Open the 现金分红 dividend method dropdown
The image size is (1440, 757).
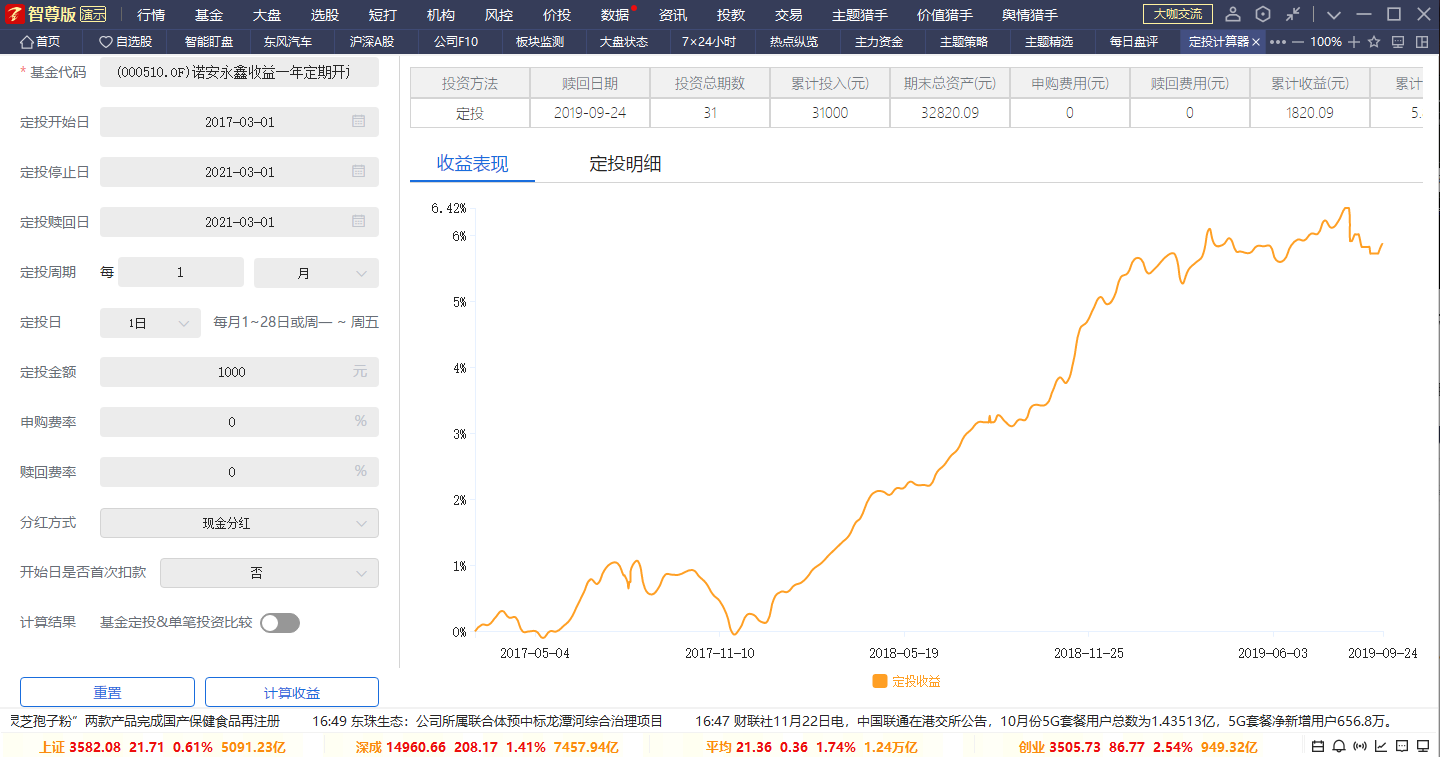pyautogui.click(x=239, y=523)
